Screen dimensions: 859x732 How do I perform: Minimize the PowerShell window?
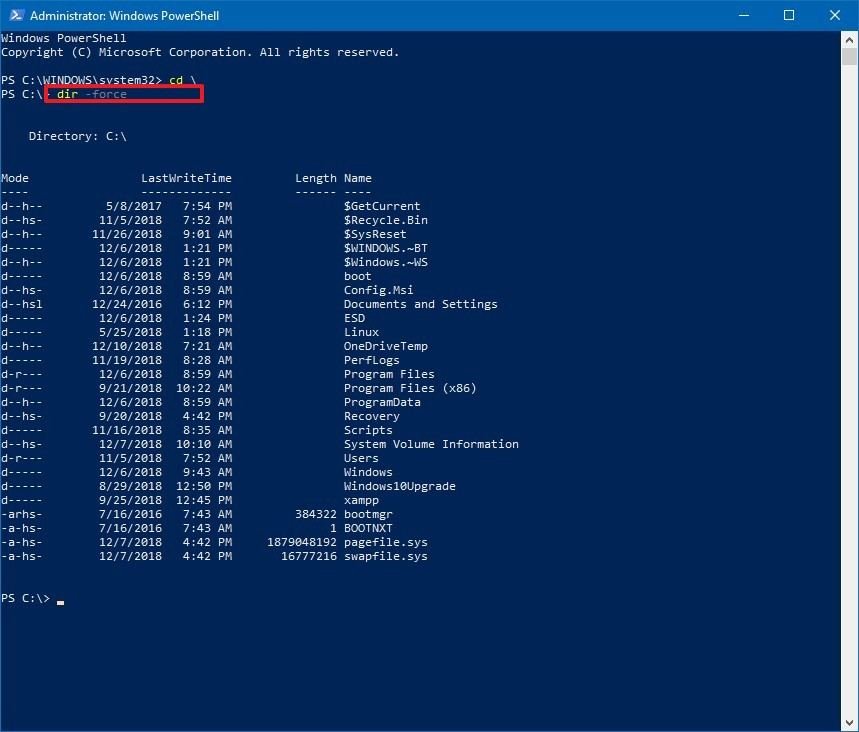[x=743, y=16]
